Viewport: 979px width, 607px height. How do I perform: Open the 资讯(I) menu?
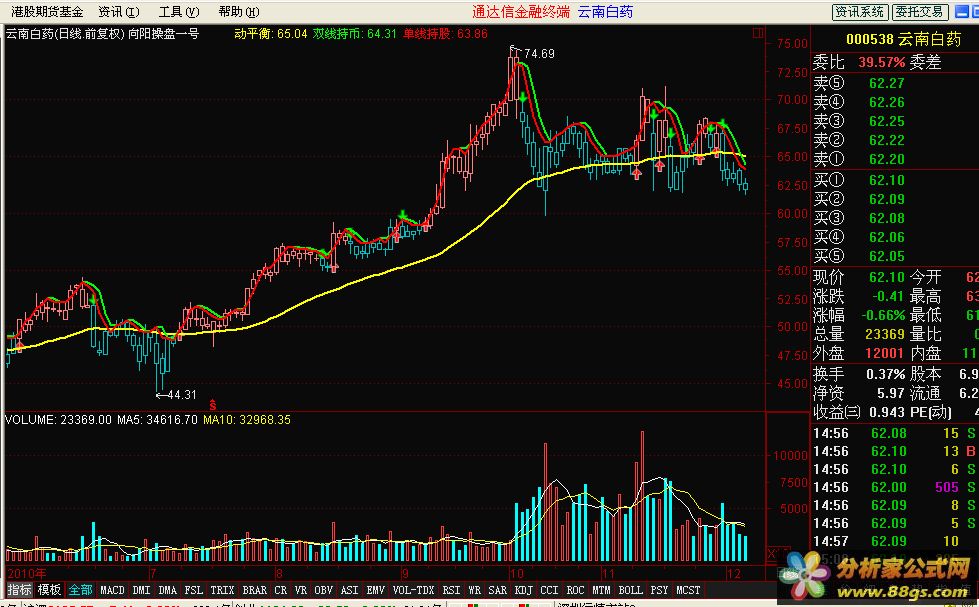click(x=119, y=12)
